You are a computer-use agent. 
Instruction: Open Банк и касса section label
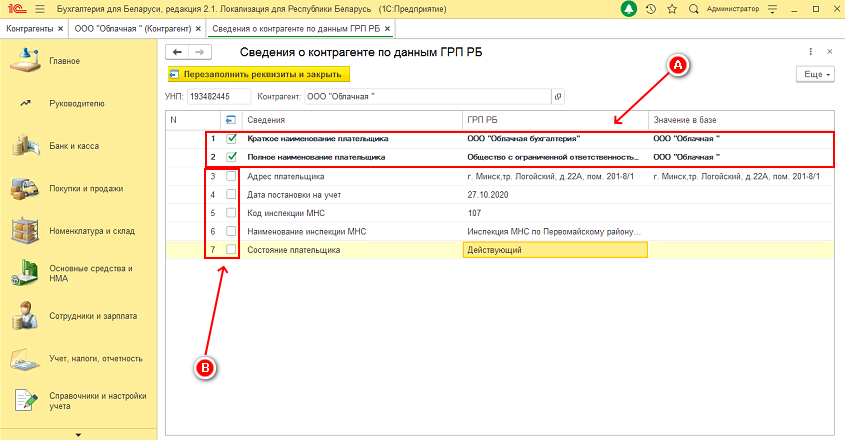[x=74, y=146]
